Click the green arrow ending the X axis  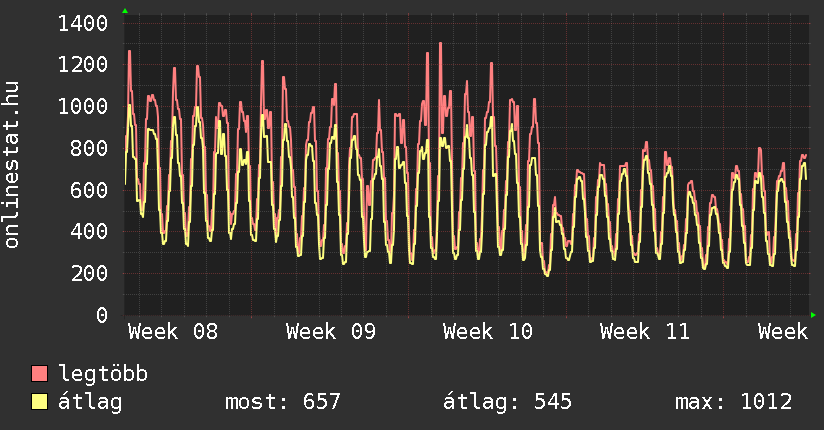(x=814, y=315)
